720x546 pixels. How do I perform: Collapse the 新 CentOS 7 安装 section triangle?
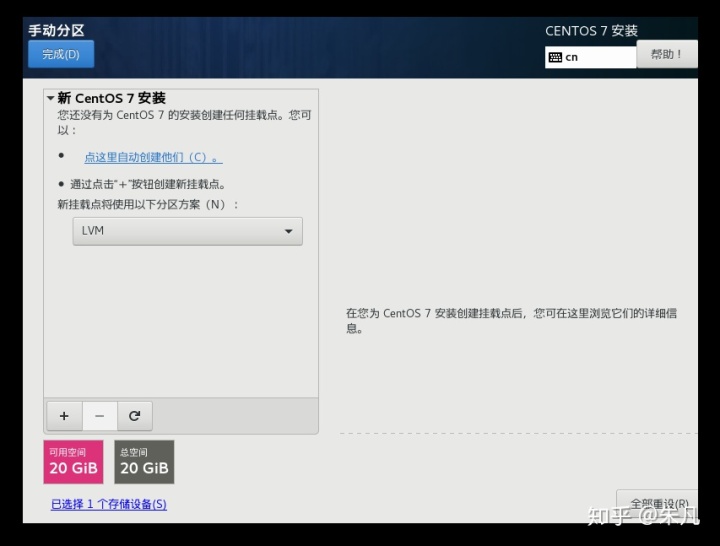point(51,98)
